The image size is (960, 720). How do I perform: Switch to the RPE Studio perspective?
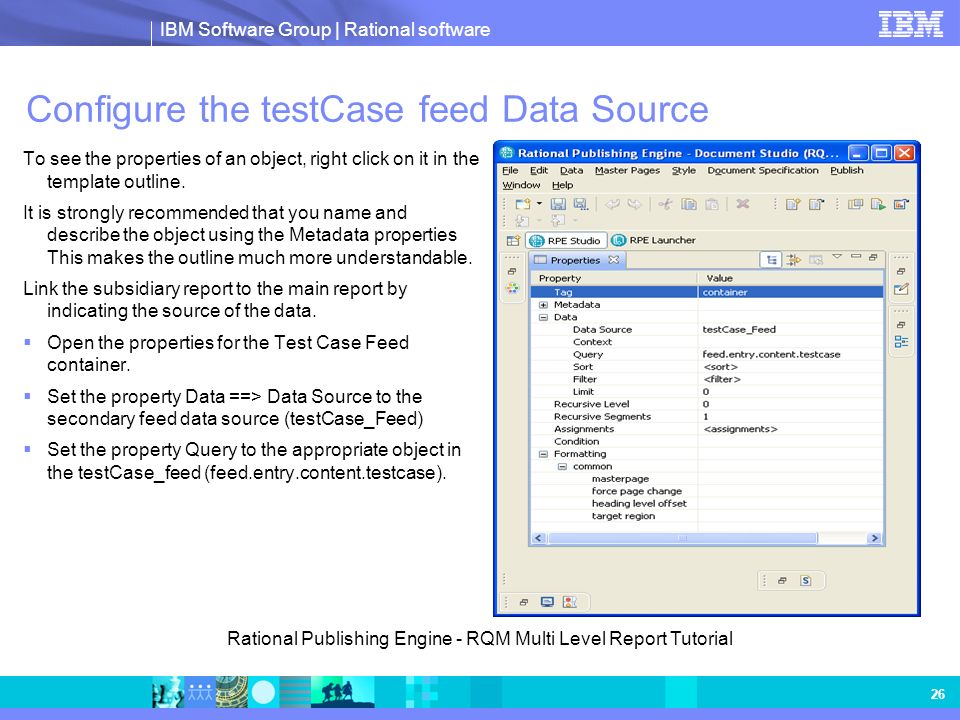(x=566, y=241)
